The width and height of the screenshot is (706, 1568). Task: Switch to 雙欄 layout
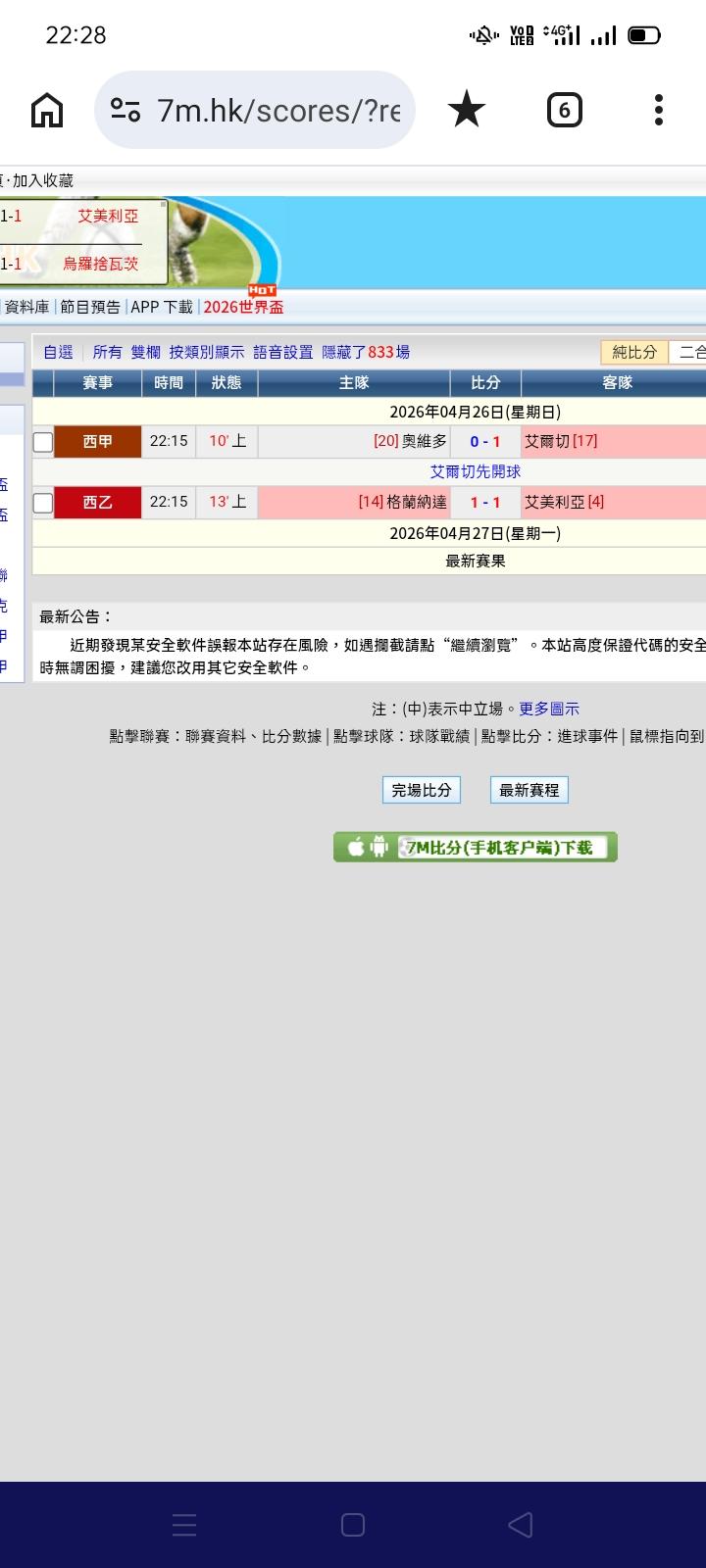[145, 352]
